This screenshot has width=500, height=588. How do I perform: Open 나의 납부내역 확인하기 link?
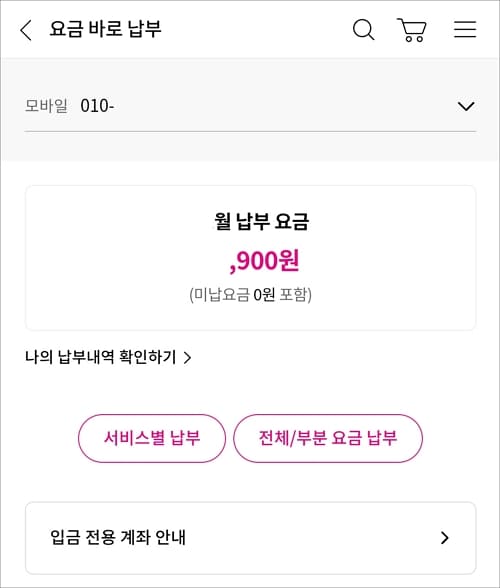101,357
